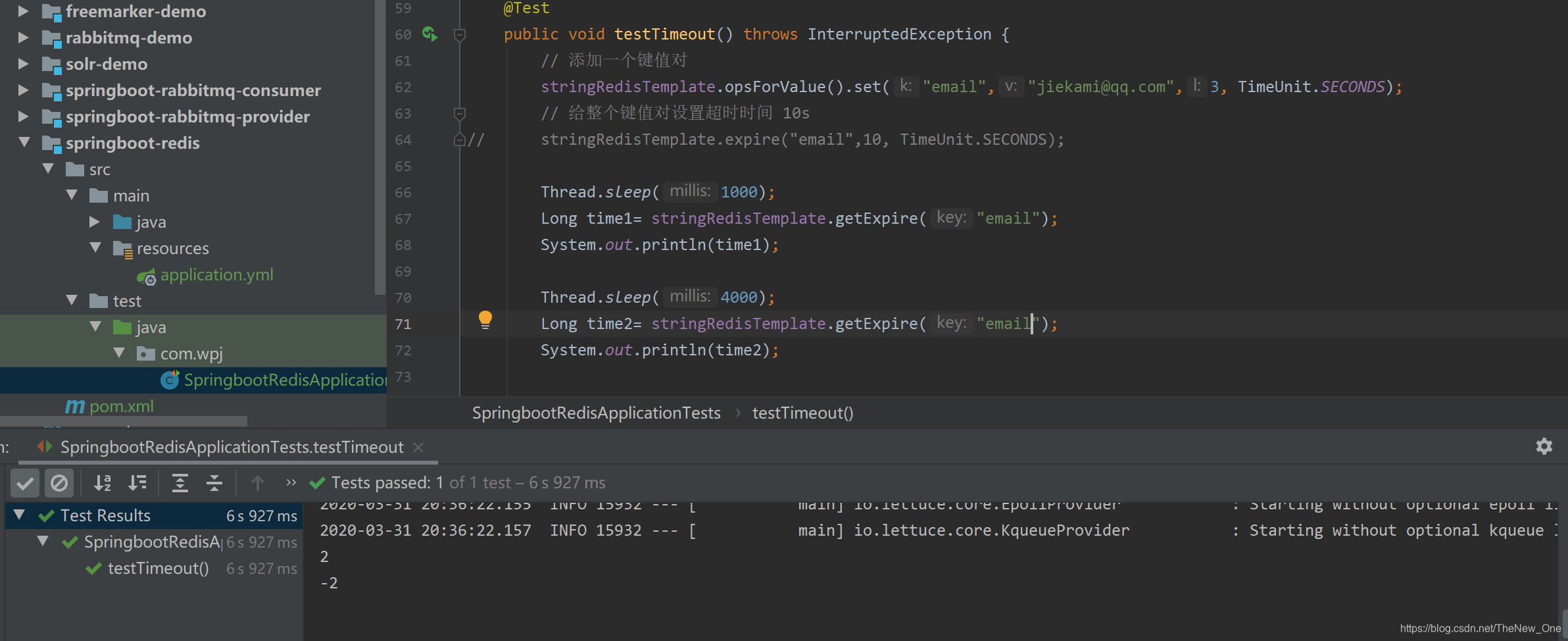Toggle fold marker on line 63
This screenshot has height=641, width=1568.
click(x=460, y=114)
